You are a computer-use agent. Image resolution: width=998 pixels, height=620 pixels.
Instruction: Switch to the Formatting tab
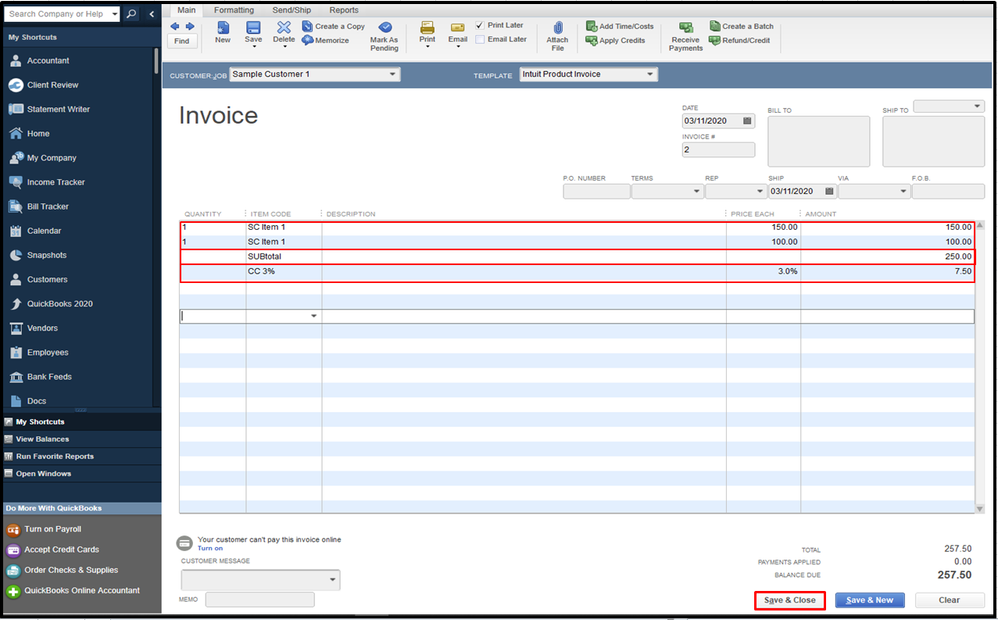tap(234, 10)
